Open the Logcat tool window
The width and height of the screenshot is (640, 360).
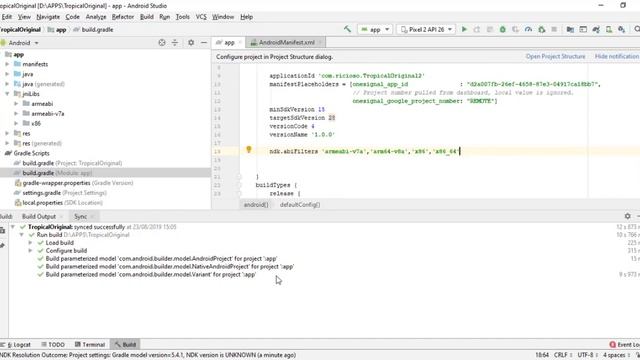[16, 344]
